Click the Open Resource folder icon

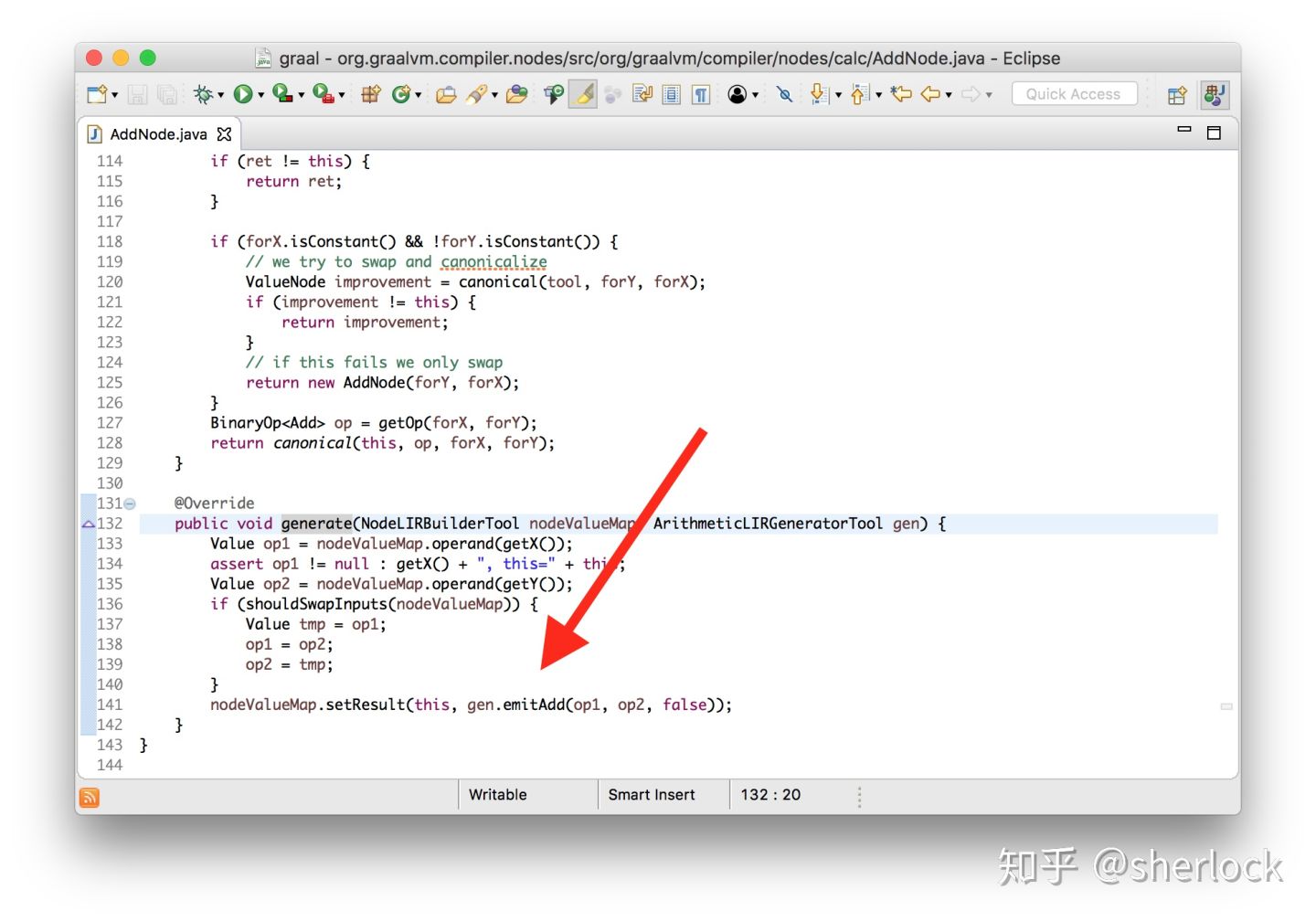pyautogui.click(x=517, y=94)
